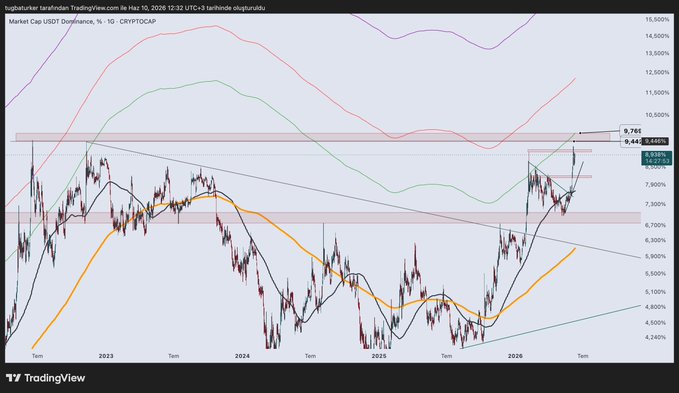Click the 5,500% price axis label
Screen dimensions: 679x393
click(x=656, y=274)
